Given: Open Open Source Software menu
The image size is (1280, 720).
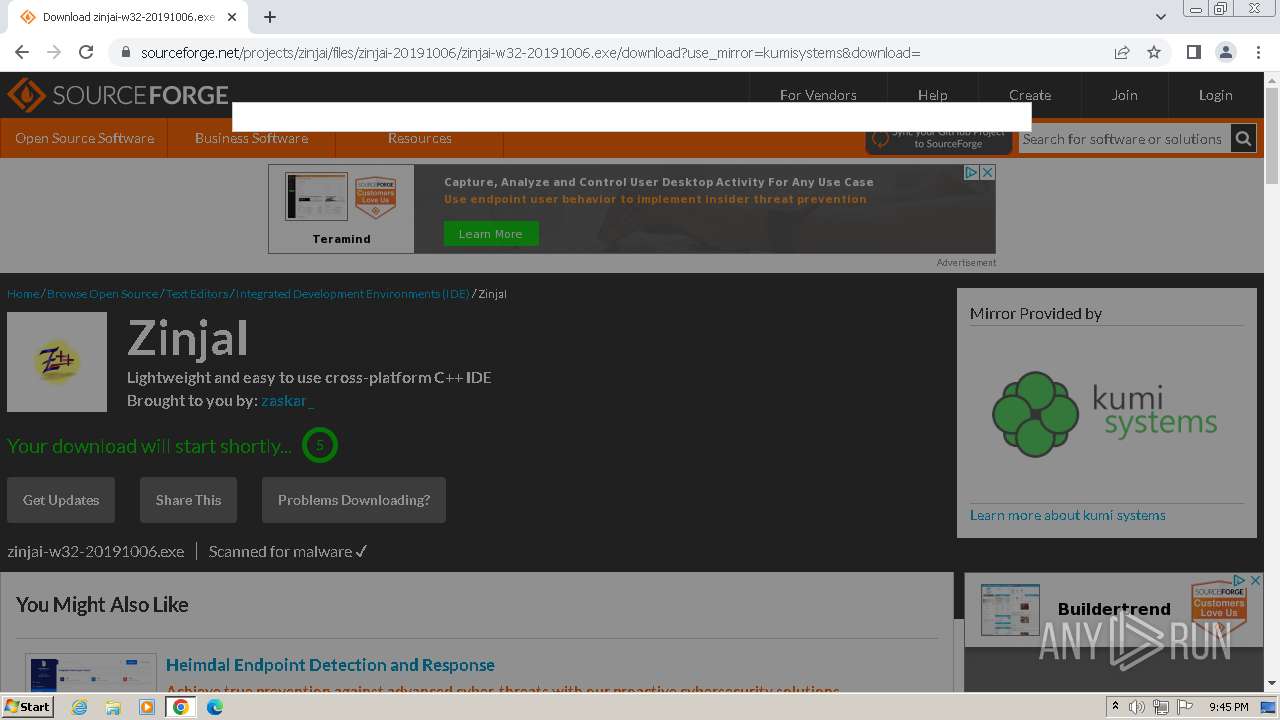Looking at the screenshot, I should pos(84,138).
